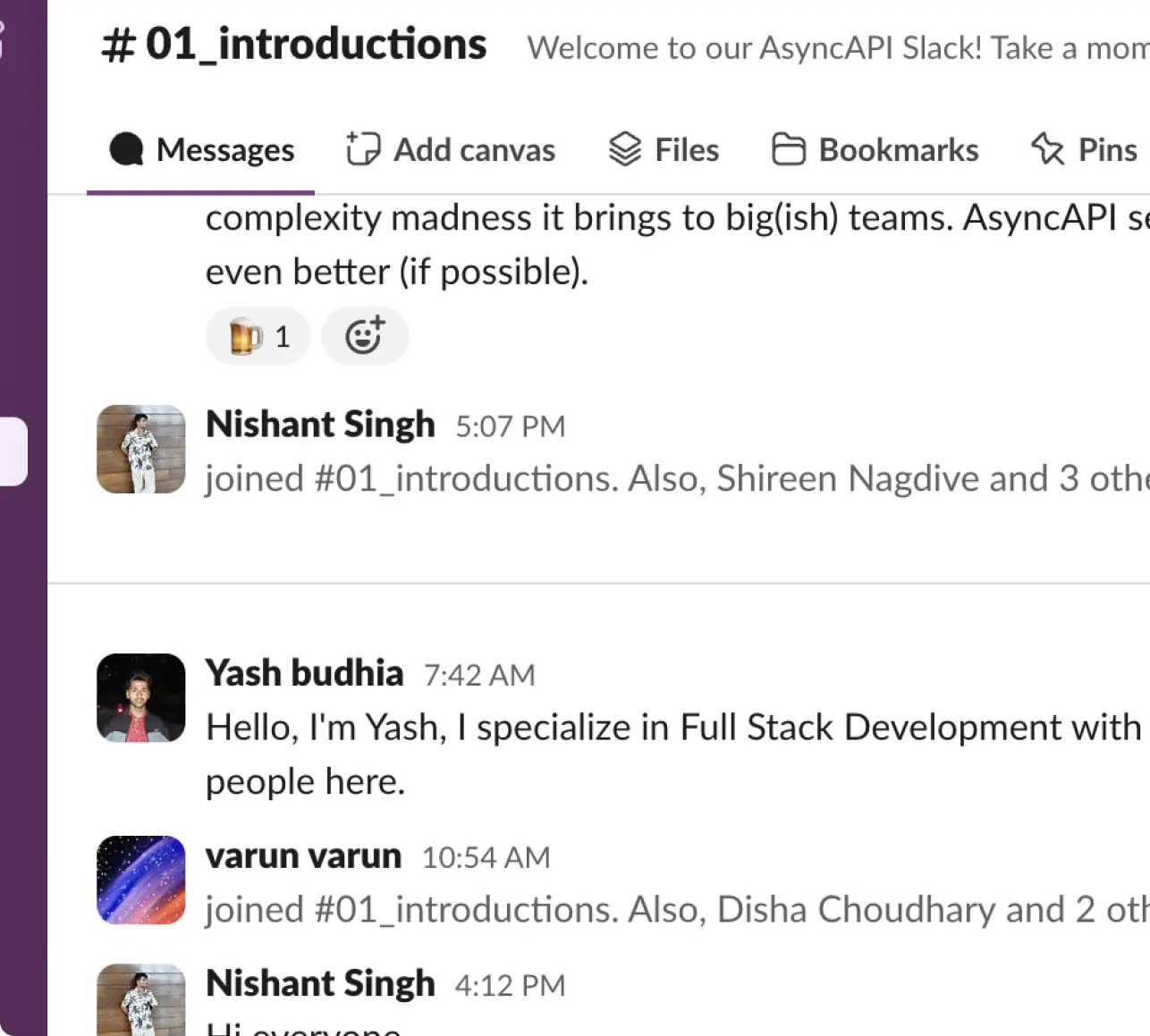
Task: Click Yash budhia's profile picture
Action: (140, 698)
